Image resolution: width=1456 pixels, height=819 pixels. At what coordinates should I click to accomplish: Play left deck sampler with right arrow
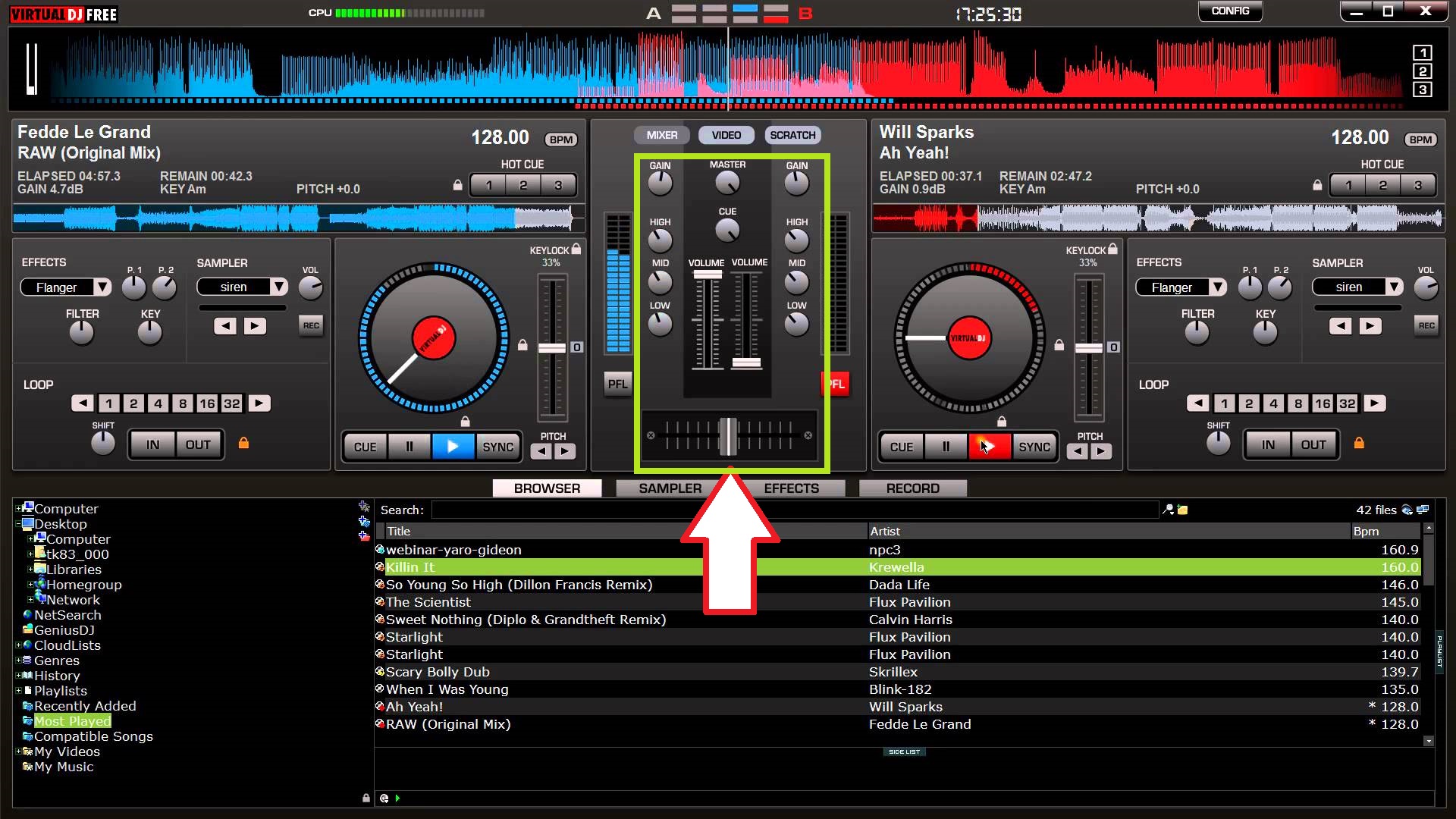pyautogui.click(x=255, y=326)
